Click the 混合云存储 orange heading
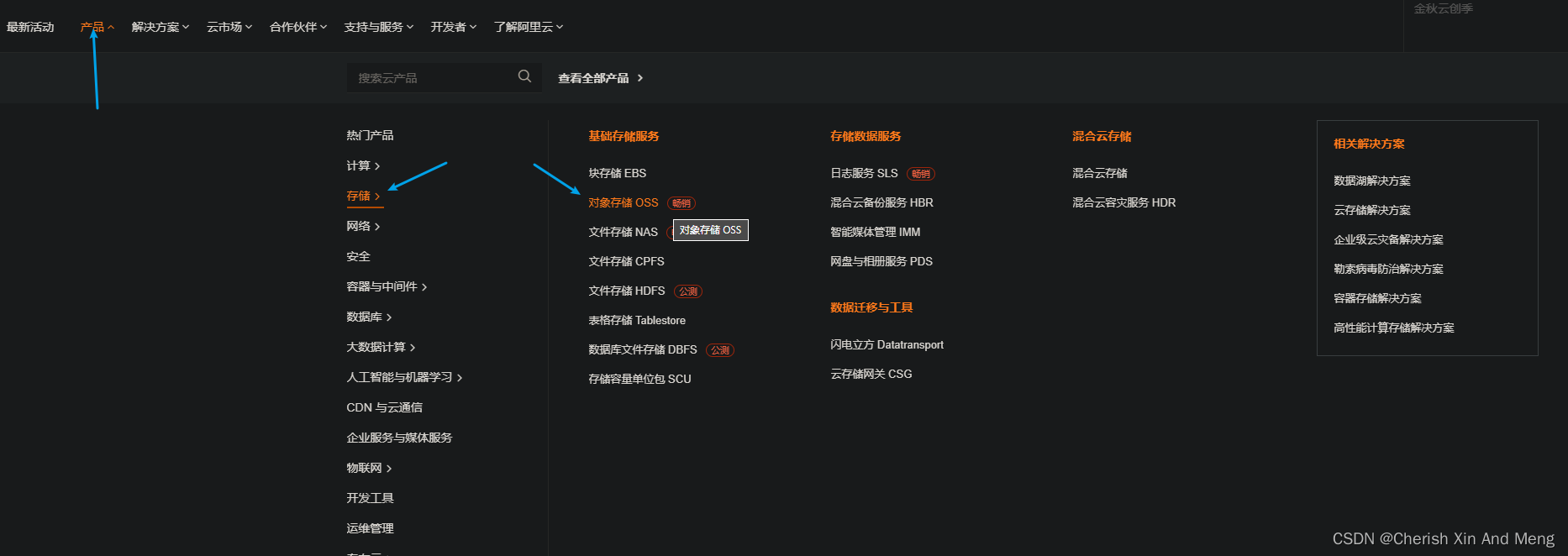 (x=1102, y=136)
